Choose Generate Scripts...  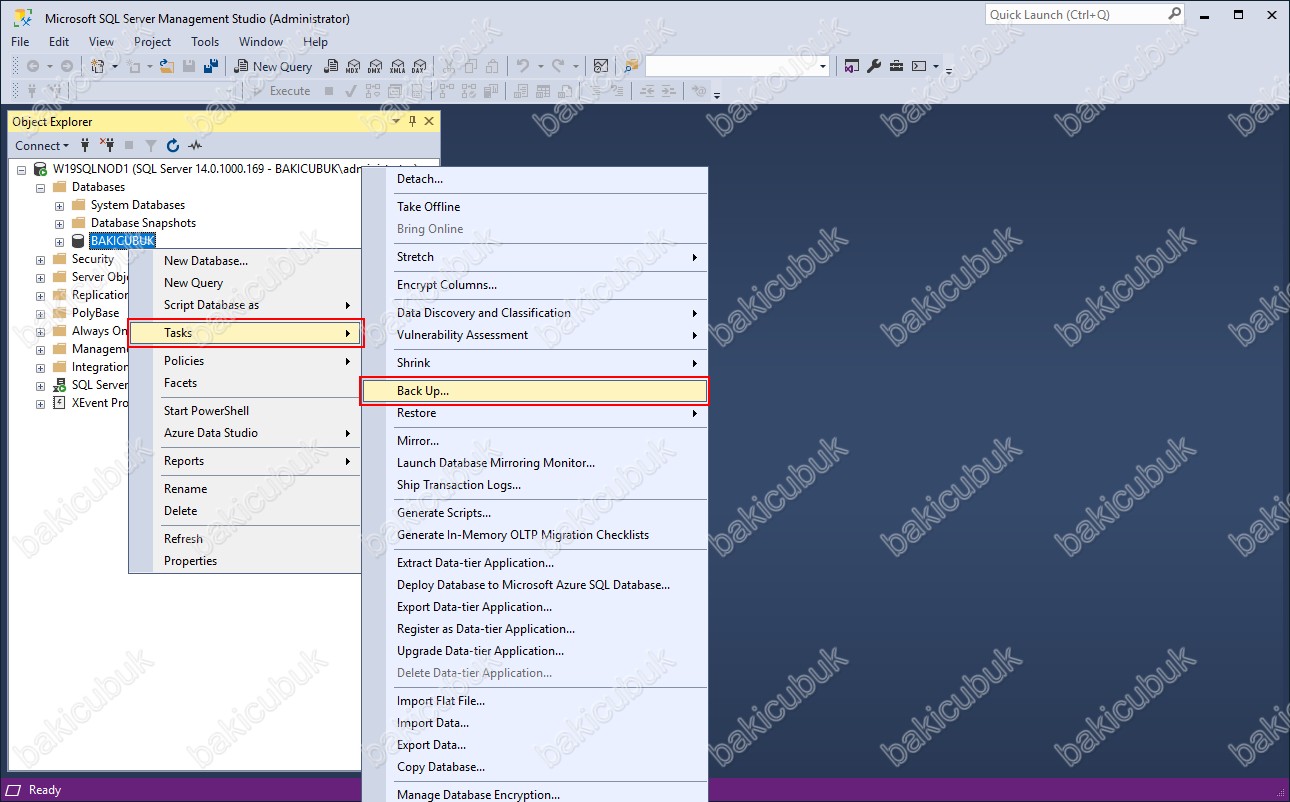tap(534, 513)
